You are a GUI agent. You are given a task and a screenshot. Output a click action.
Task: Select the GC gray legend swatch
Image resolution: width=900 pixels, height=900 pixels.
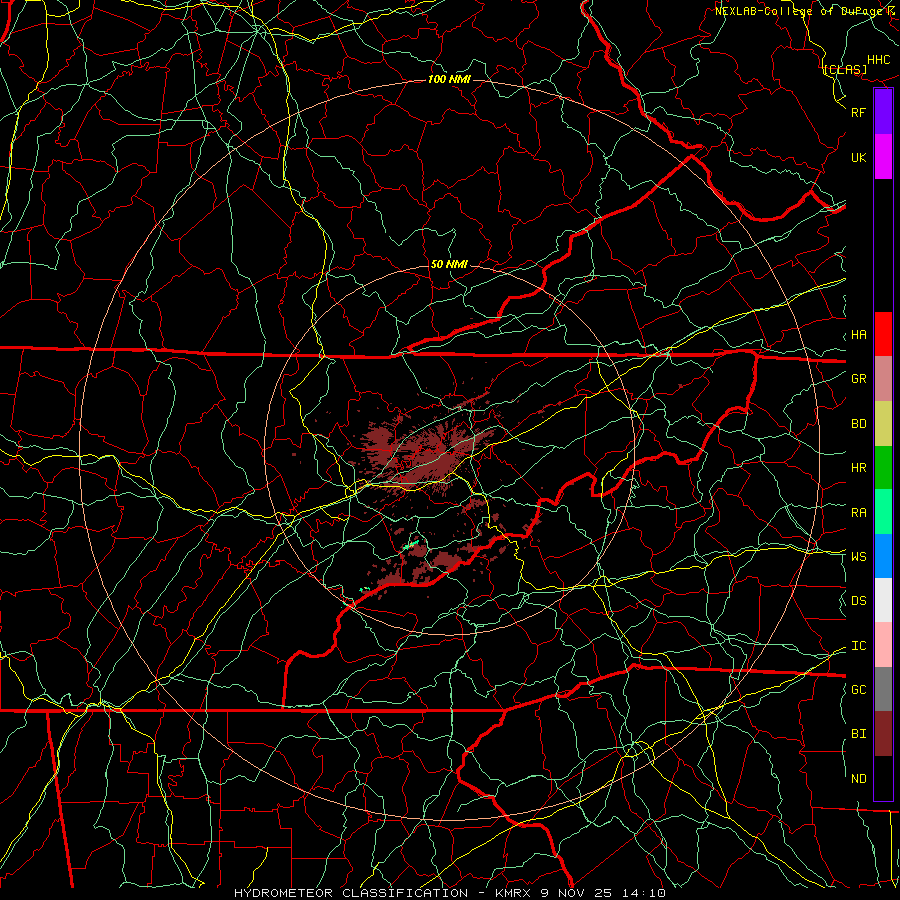(x=883, y=689)
